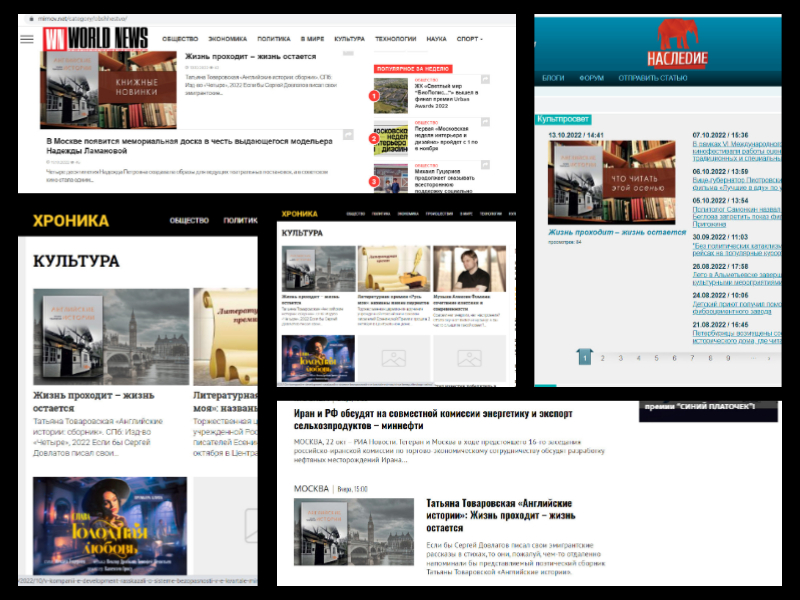
Task: Open ОБЩЕСТВО section in World News menu
Action: click(x=180, y=39)
